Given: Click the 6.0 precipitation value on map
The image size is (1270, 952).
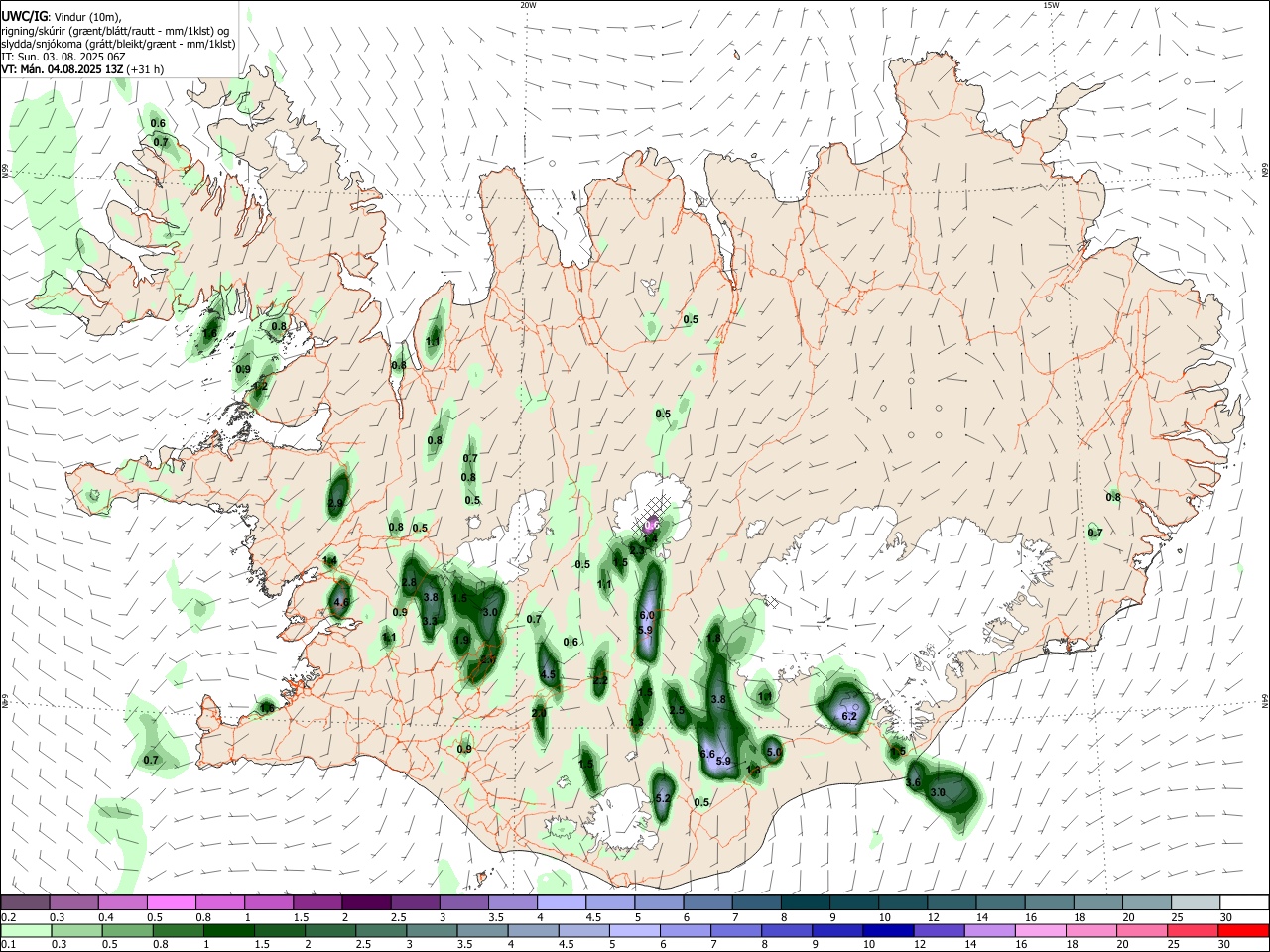Looking at the screenshot, I should (647, 616).
